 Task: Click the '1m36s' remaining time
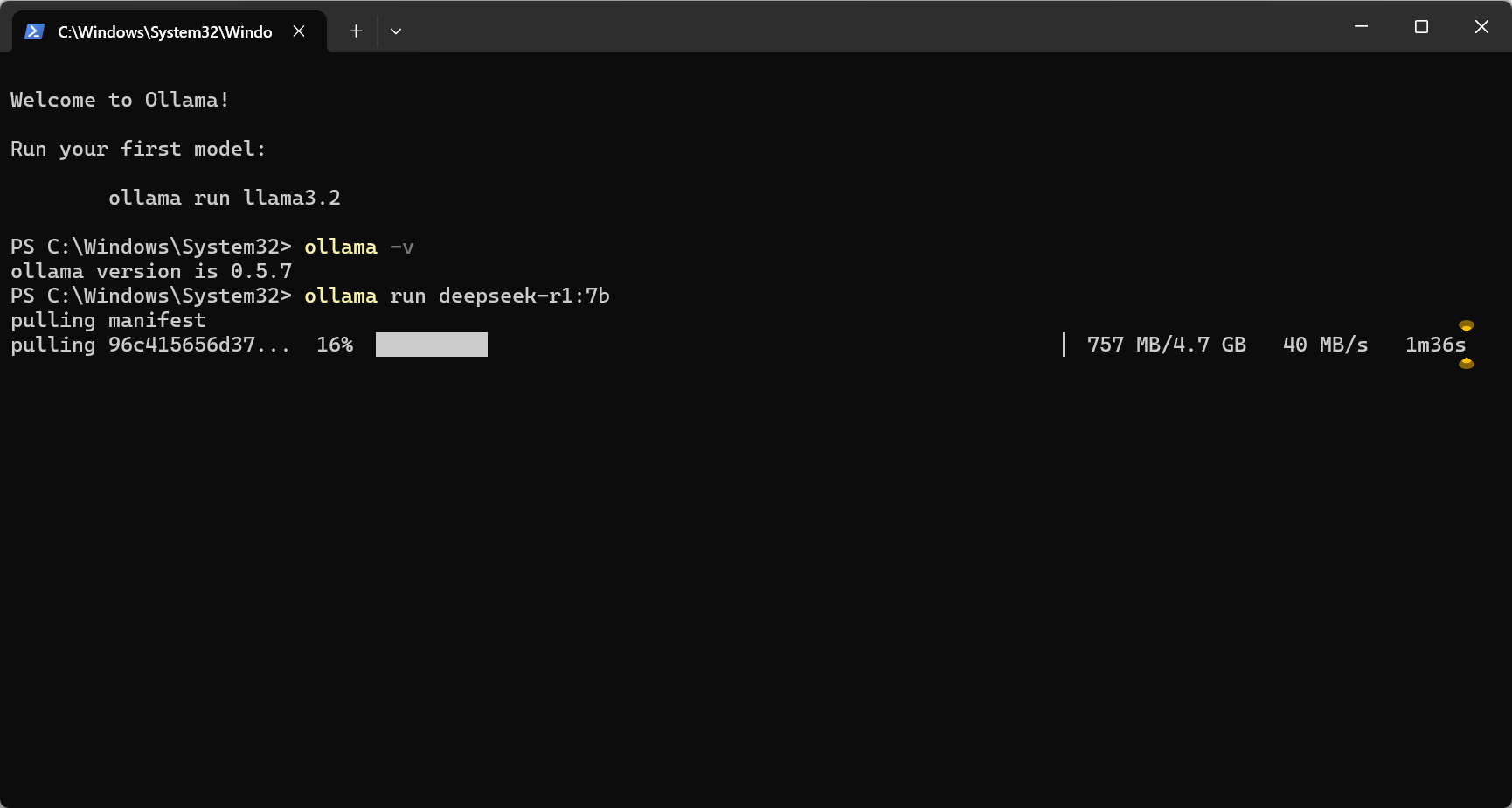(x=1435, y=345)
